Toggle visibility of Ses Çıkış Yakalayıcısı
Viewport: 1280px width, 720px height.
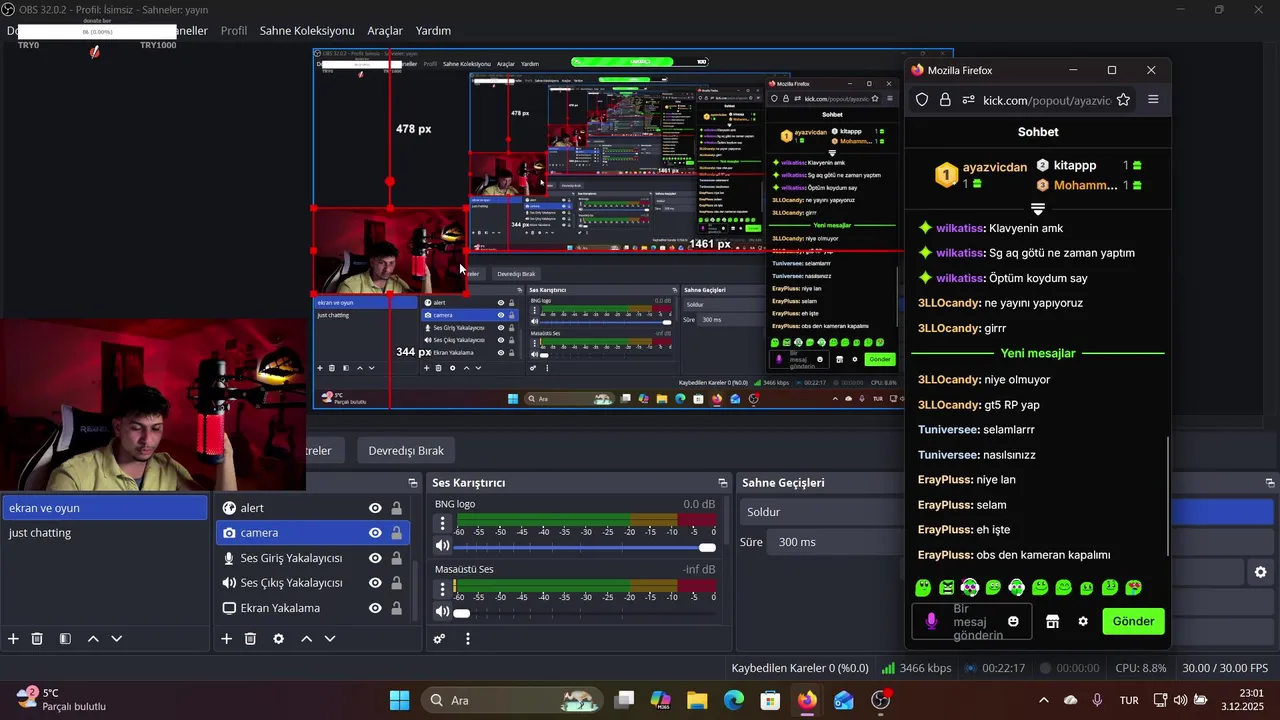(x=375, y=583)
